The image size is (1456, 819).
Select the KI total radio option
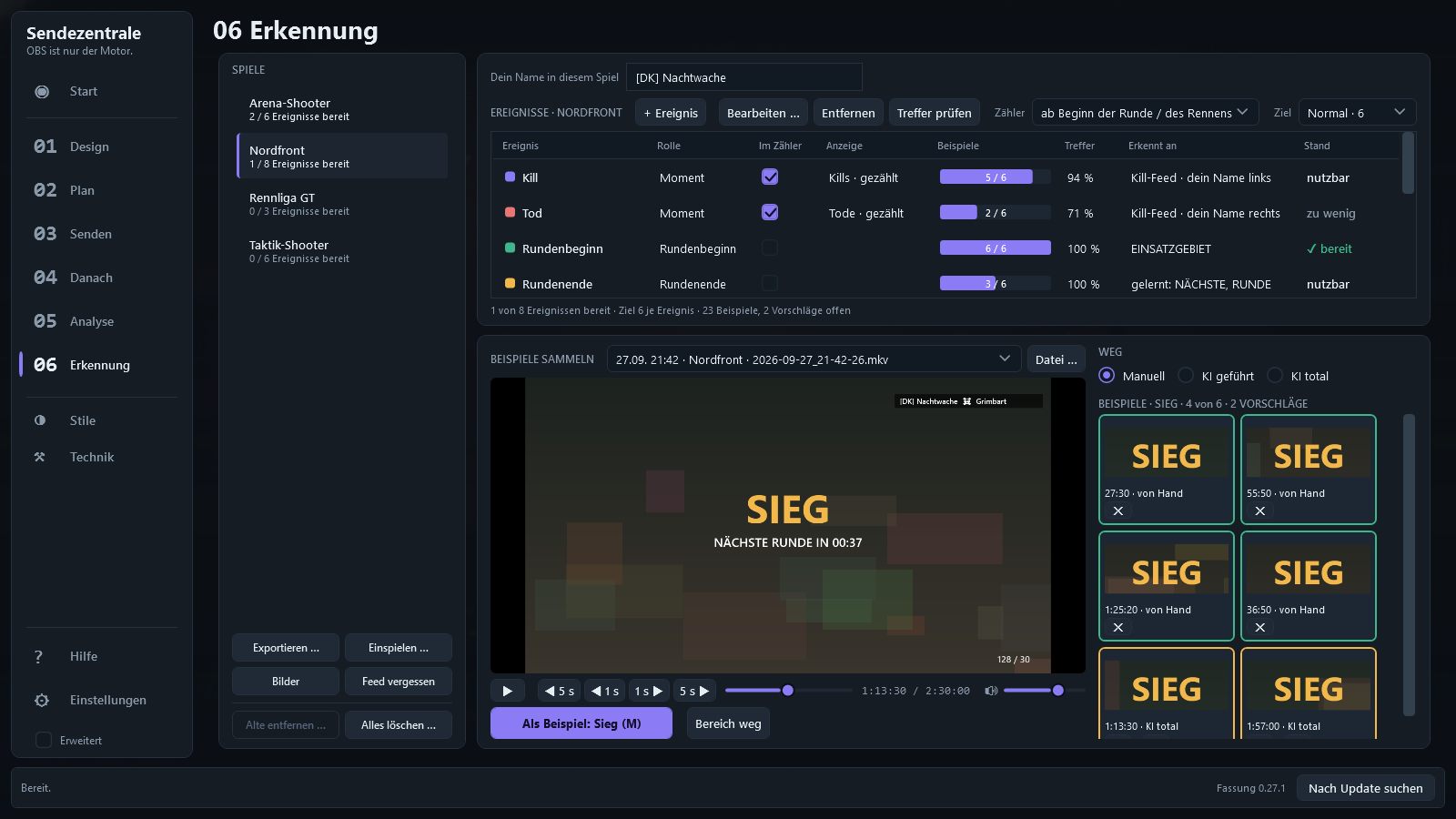click(1275, 375)
